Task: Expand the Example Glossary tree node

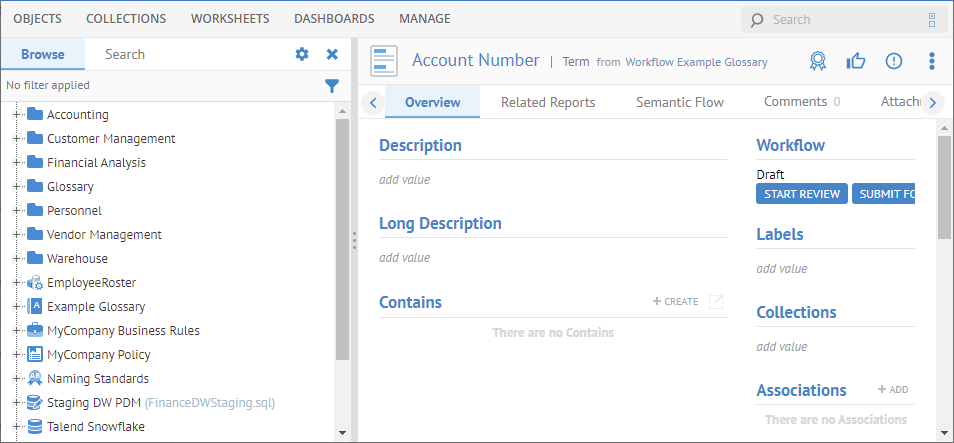Action: click(x=17, y=307)
